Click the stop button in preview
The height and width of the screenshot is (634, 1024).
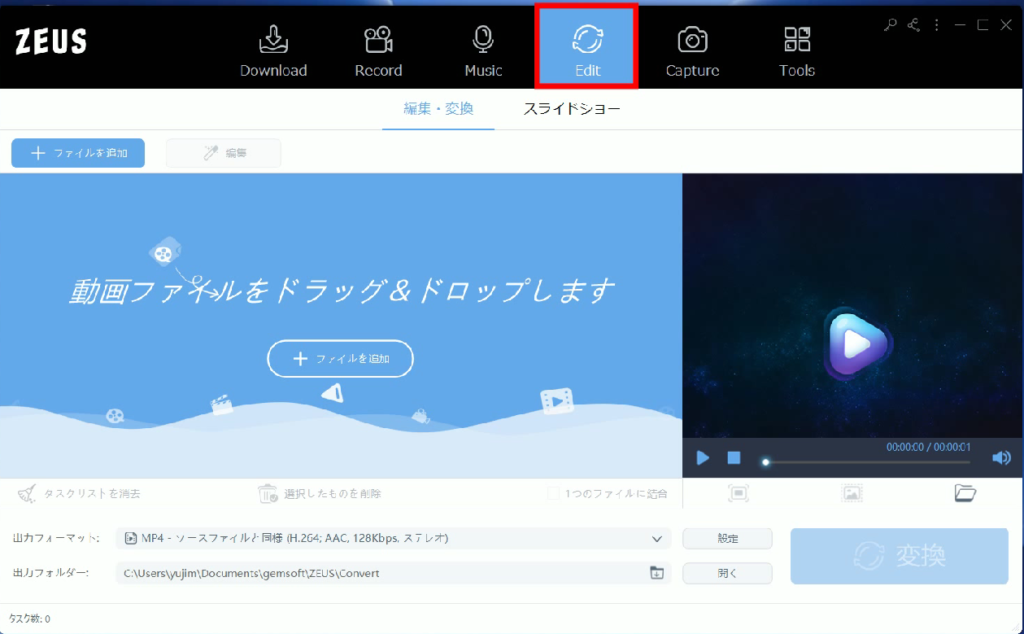(x=734, y=458)
